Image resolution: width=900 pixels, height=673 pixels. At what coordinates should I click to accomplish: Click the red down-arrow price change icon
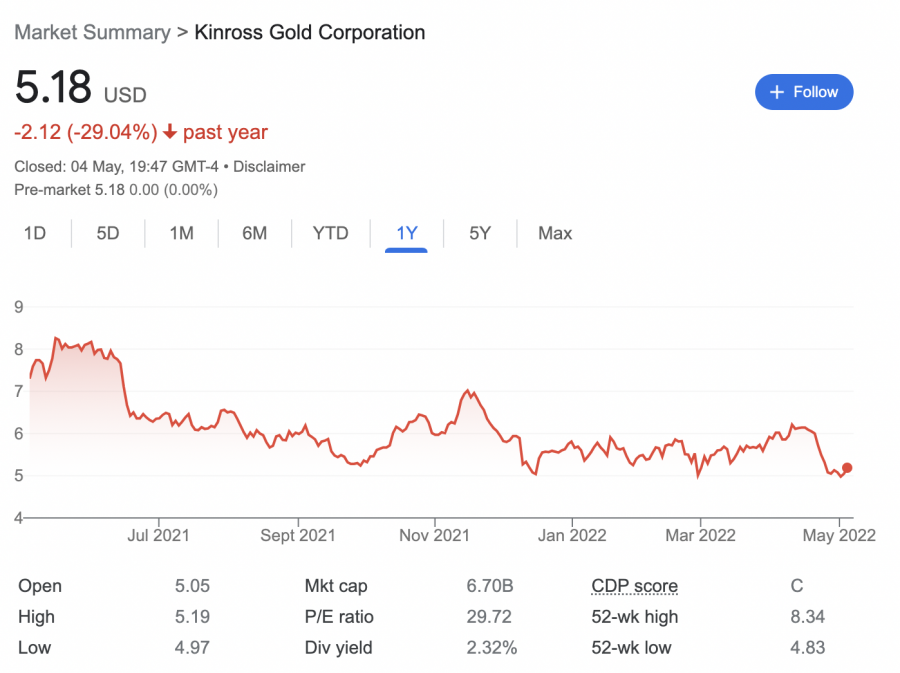click(x=170, y=132)
